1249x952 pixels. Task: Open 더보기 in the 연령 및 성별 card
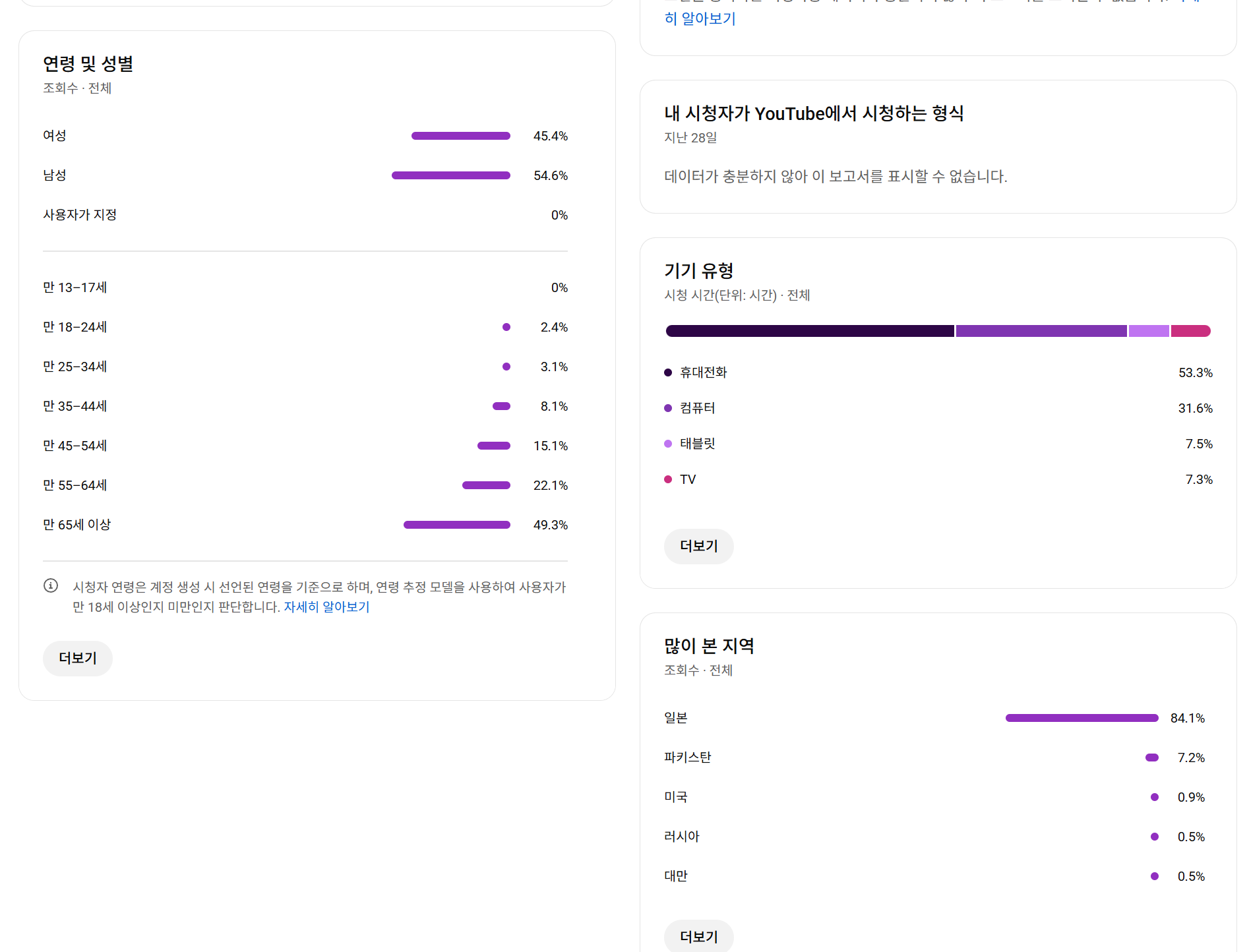(78, 658)
